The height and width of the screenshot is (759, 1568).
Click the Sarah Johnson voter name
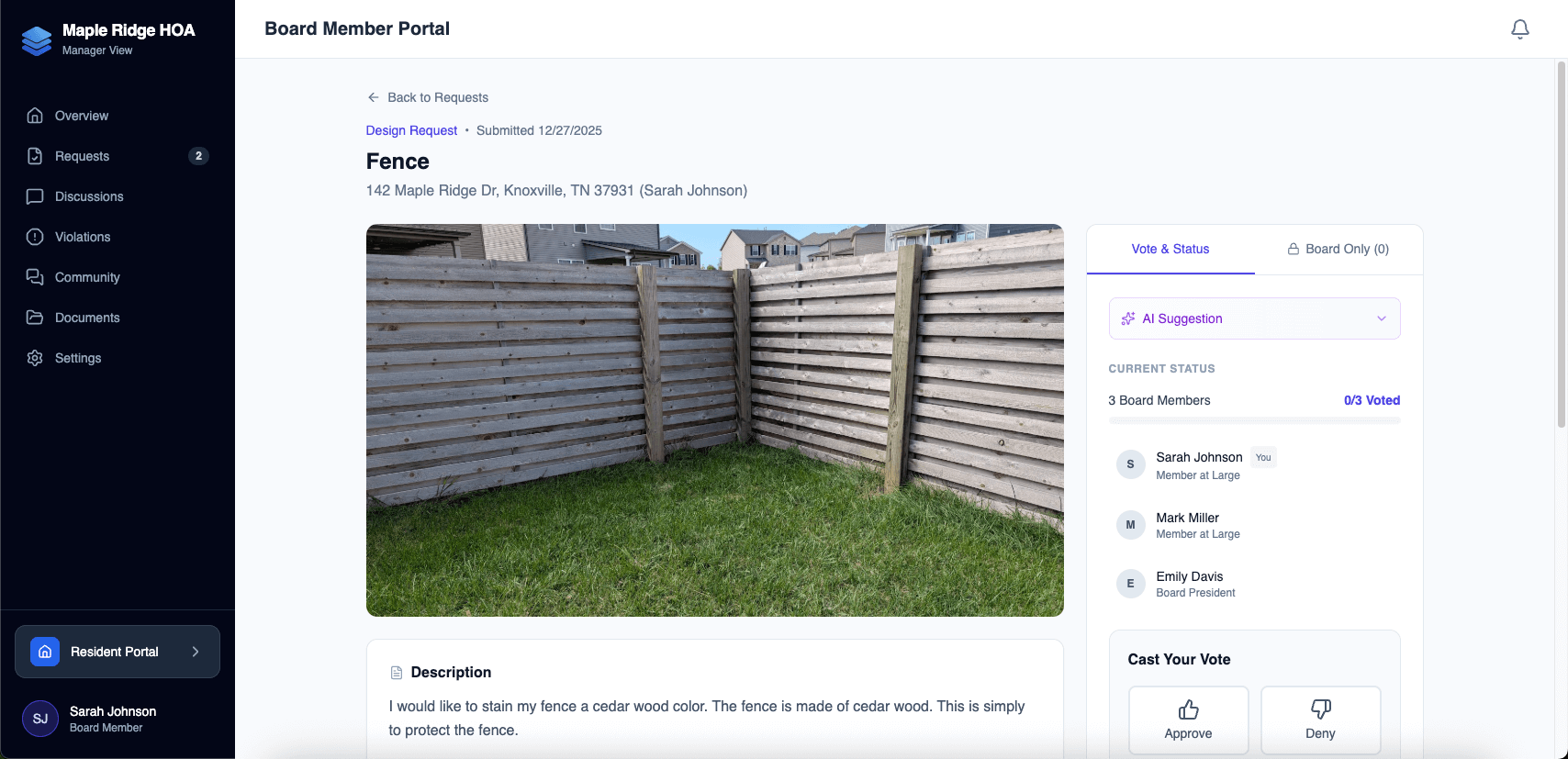point(1199,457)
